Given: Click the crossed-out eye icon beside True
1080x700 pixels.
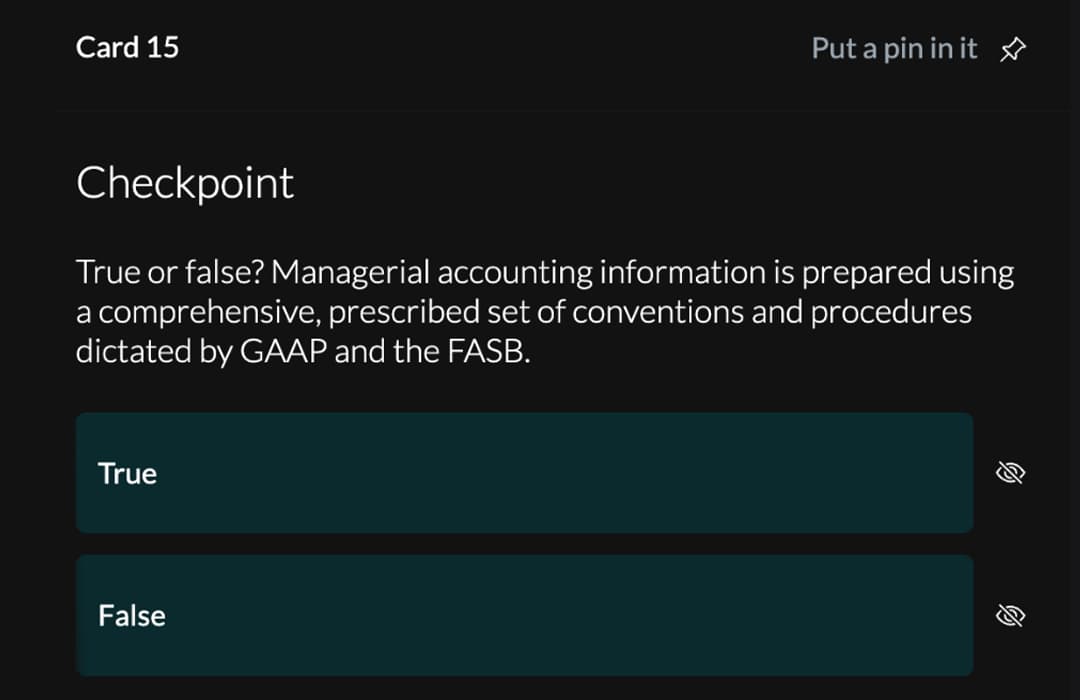Looking at the screenshot, I should (x=1011, y=473).
